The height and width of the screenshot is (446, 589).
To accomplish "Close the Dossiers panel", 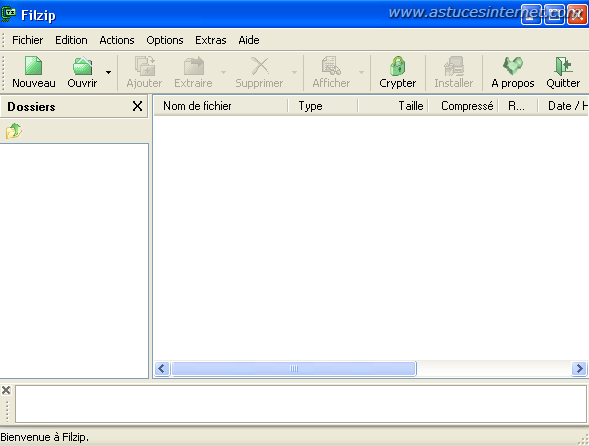I will (x=137, y=106).
